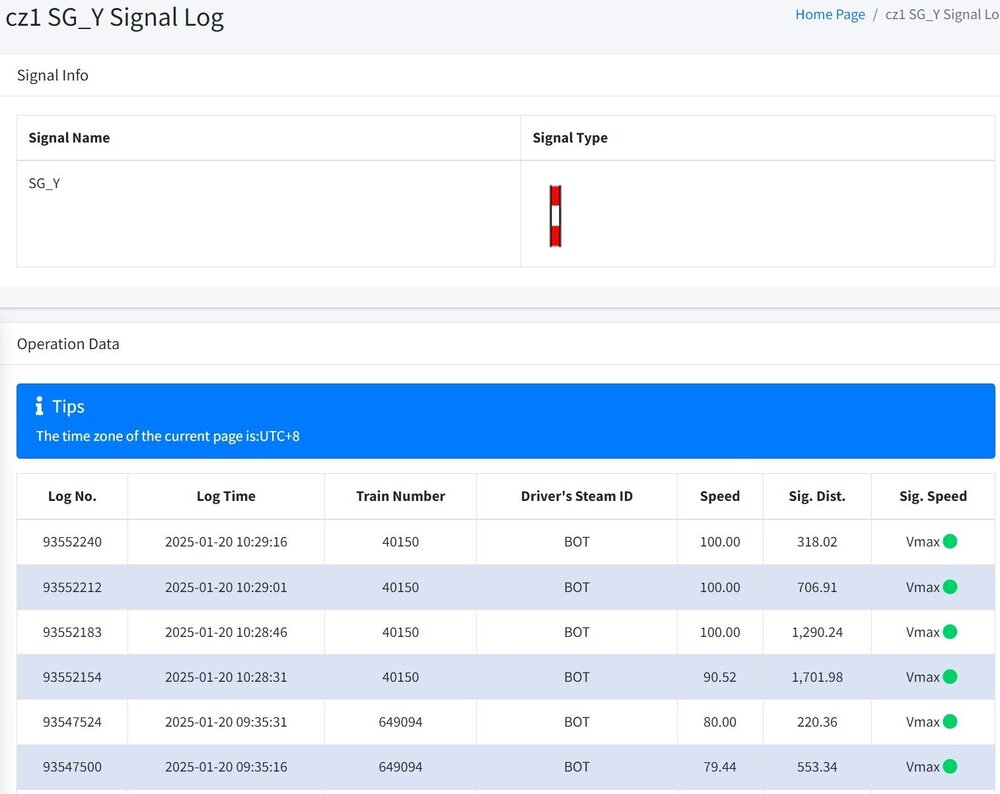Image resolution: width=1000 pixels, height=794 pixels.
Task: Open the Home Page breadcrumb link
Action: (830, 15)
